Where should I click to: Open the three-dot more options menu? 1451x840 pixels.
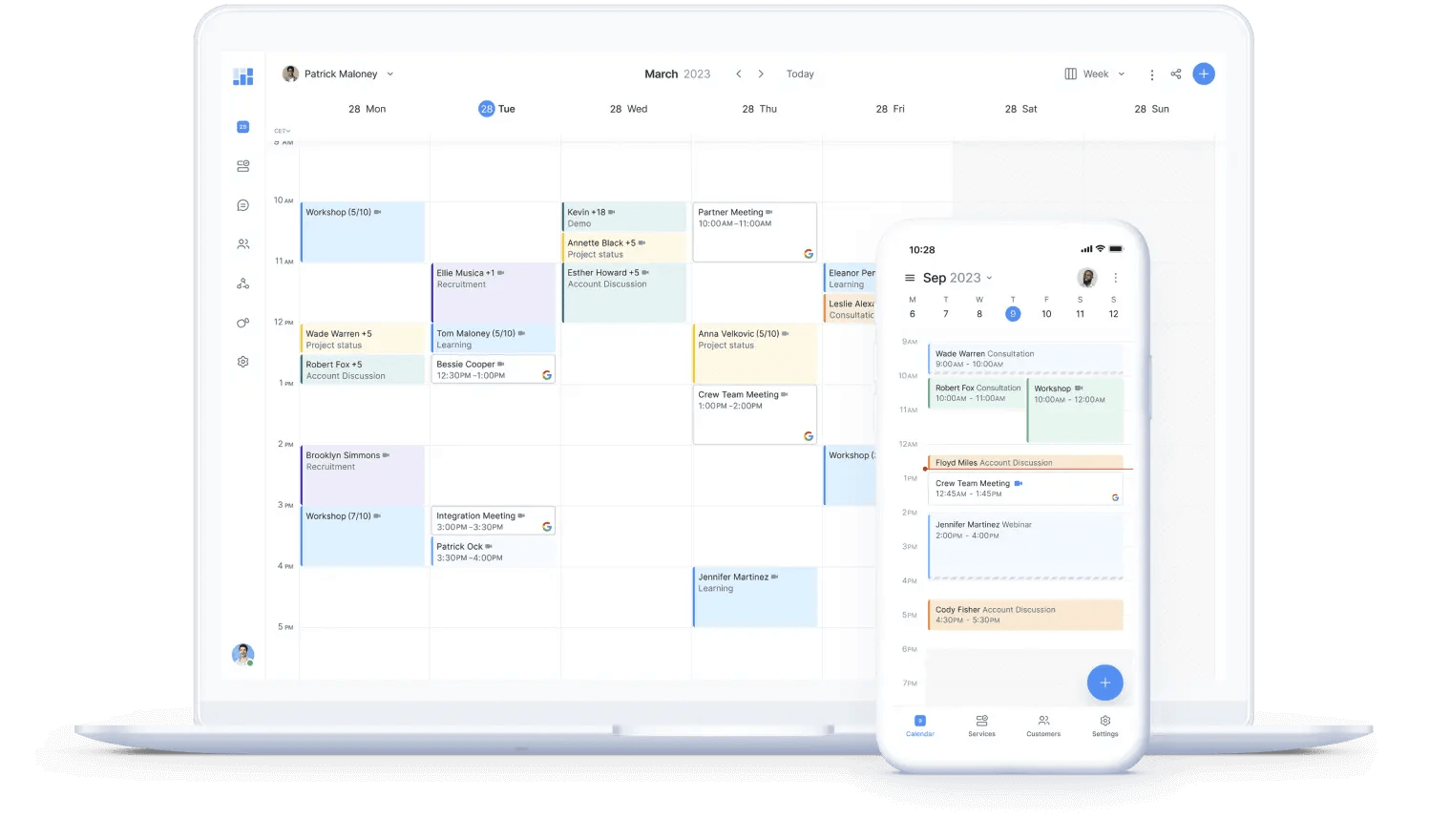click(x=1152, y=74)
